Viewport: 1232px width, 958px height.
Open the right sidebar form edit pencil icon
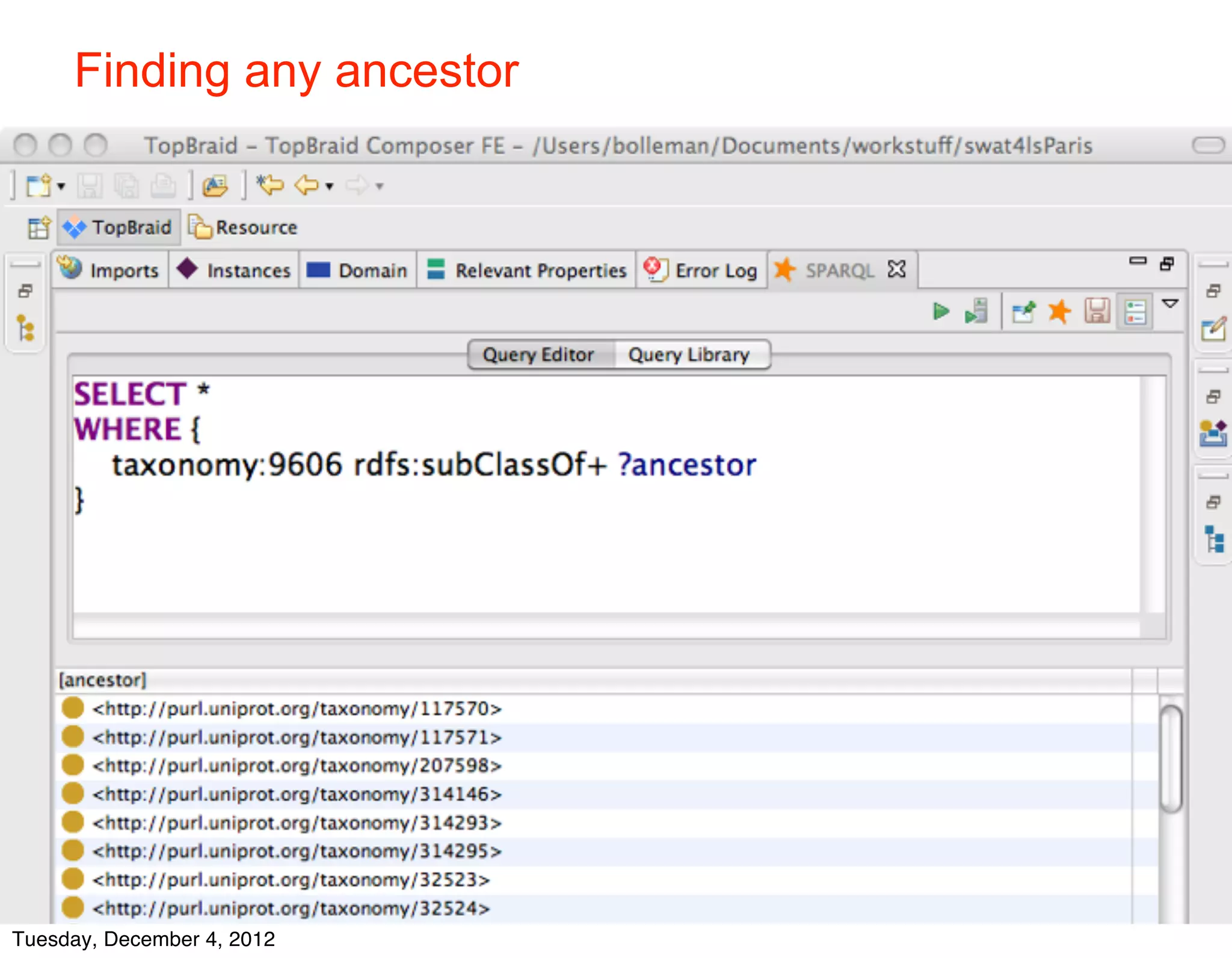tap(1213, 328)
